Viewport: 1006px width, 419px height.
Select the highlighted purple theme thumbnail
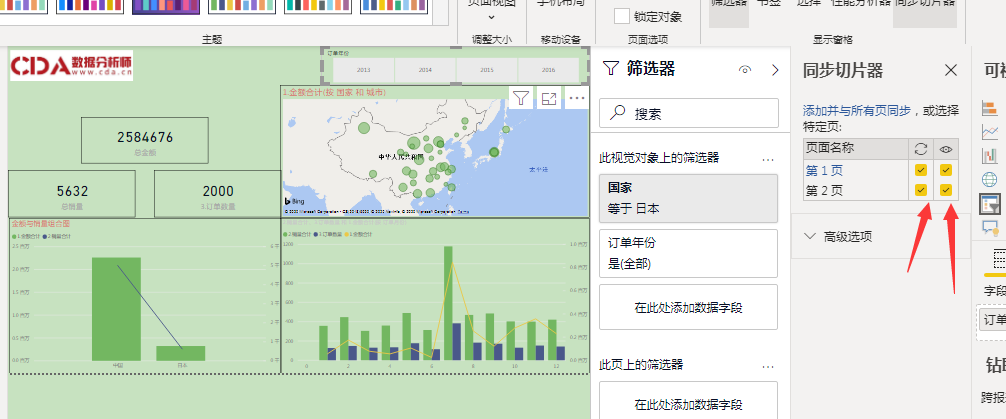click(164, 5)
